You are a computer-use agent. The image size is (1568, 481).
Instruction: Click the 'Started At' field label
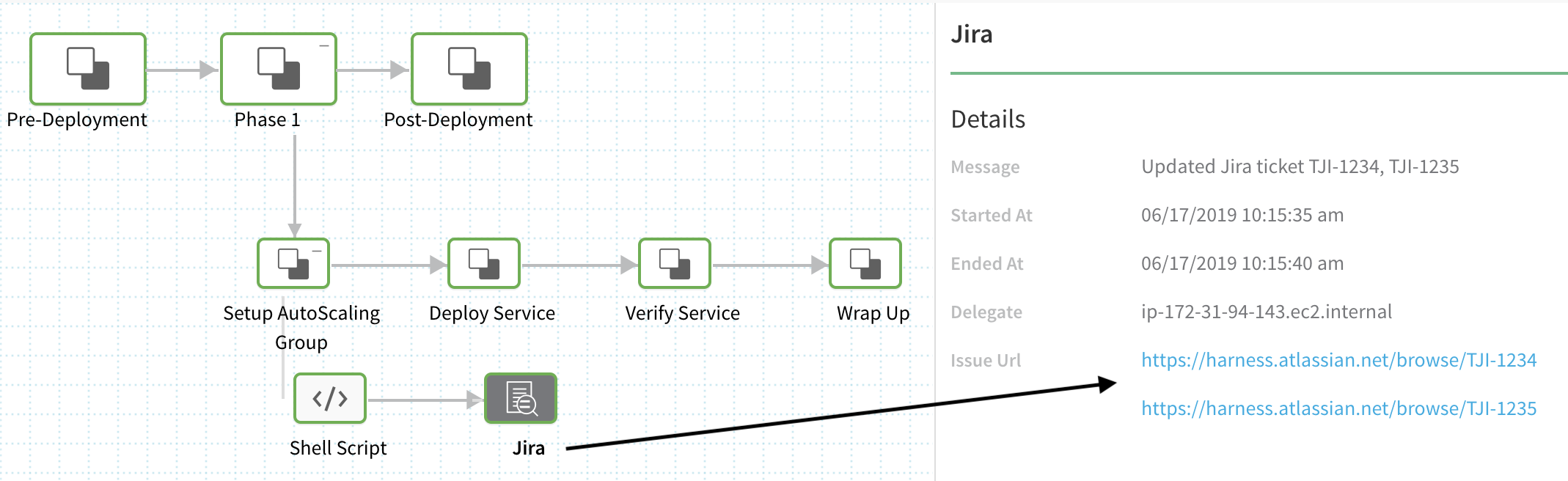pyautogui.click(x=992, y=216)
